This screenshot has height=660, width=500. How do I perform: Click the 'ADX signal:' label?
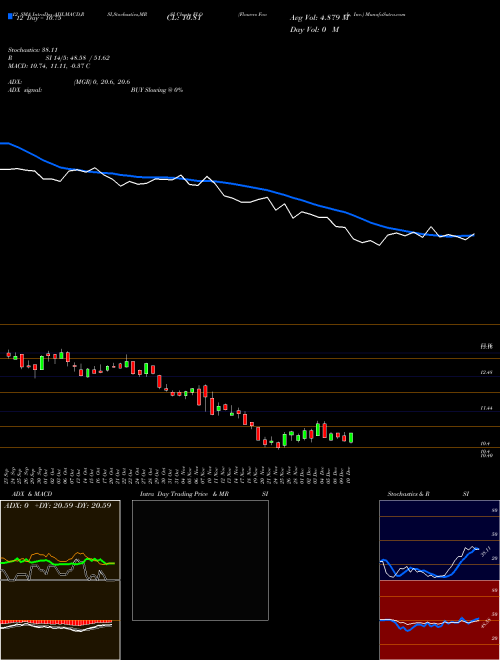pos(25,90)
